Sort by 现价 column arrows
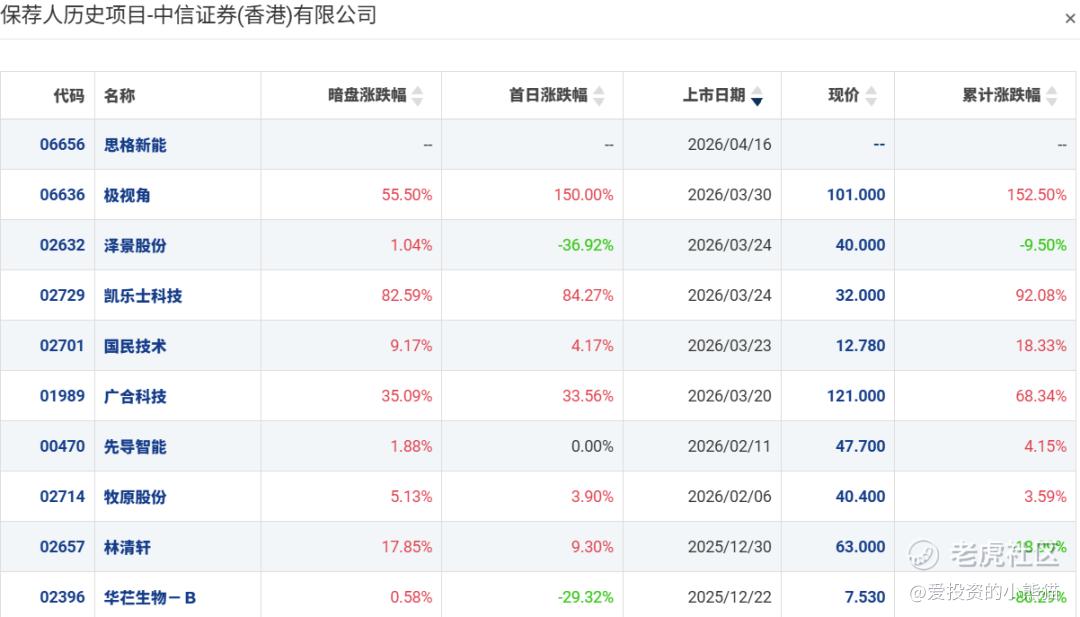Viewport: 1080px width, 617px height. click(871, 96)
